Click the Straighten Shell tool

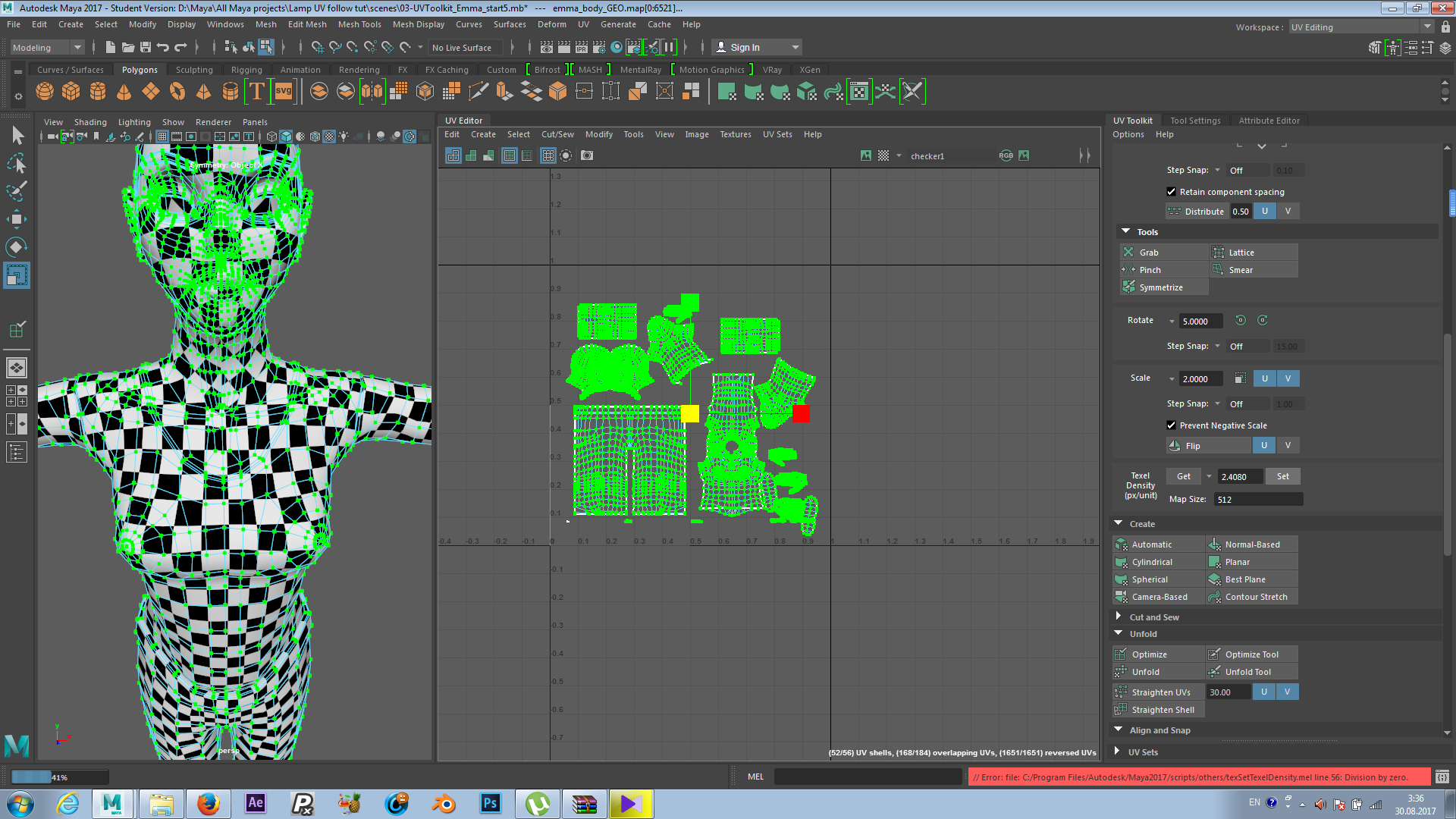(x=1162, y=710)
